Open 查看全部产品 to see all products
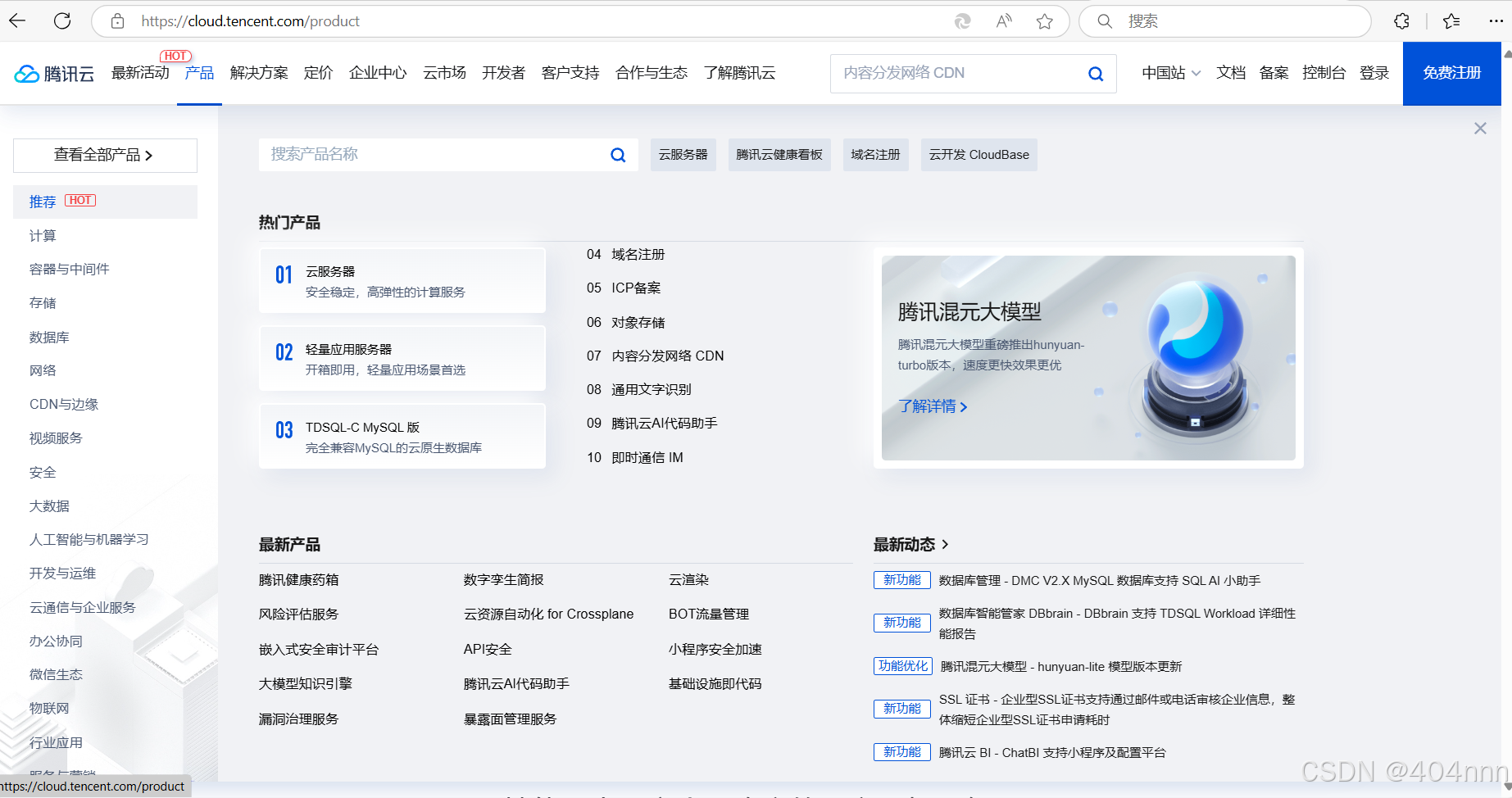Image resolution: width=1512 pixels, height=798 pixels. click(x=105, y=156)
